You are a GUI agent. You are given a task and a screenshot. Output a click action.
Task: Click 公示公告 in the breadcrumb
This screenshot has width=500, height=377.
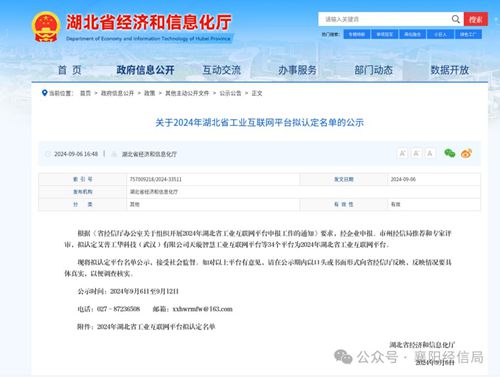pos(230,93)
